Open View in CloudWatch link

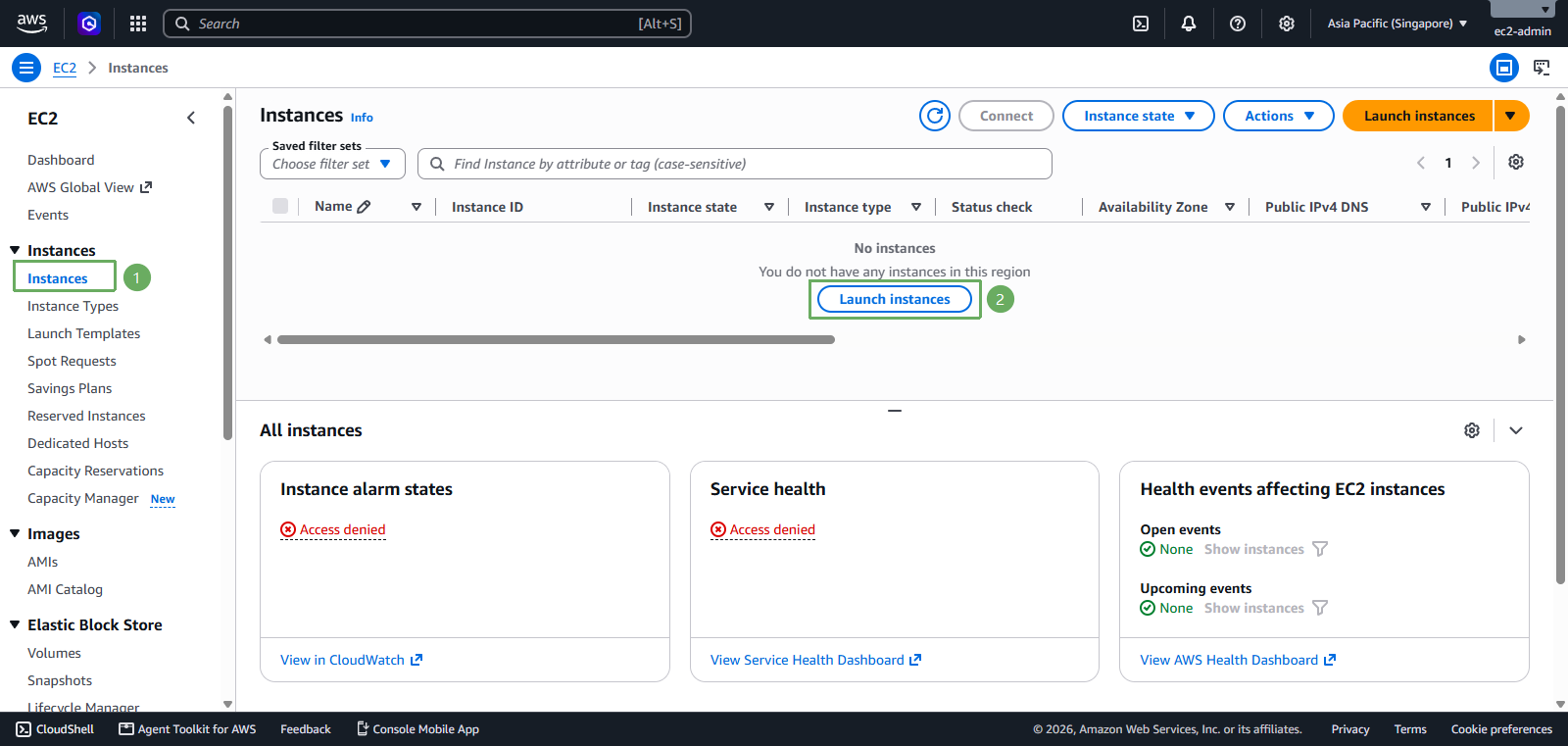(x=351, y=660)
